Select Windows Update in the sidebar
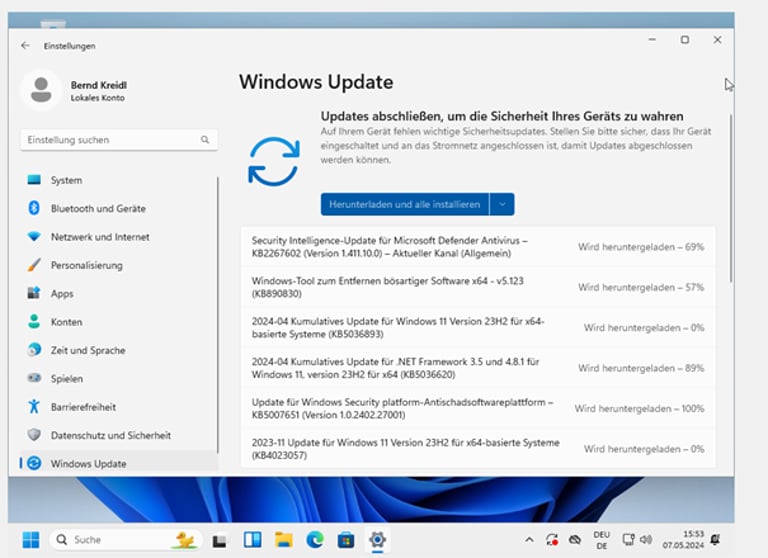The image size is (768, 558). (119, 463)
